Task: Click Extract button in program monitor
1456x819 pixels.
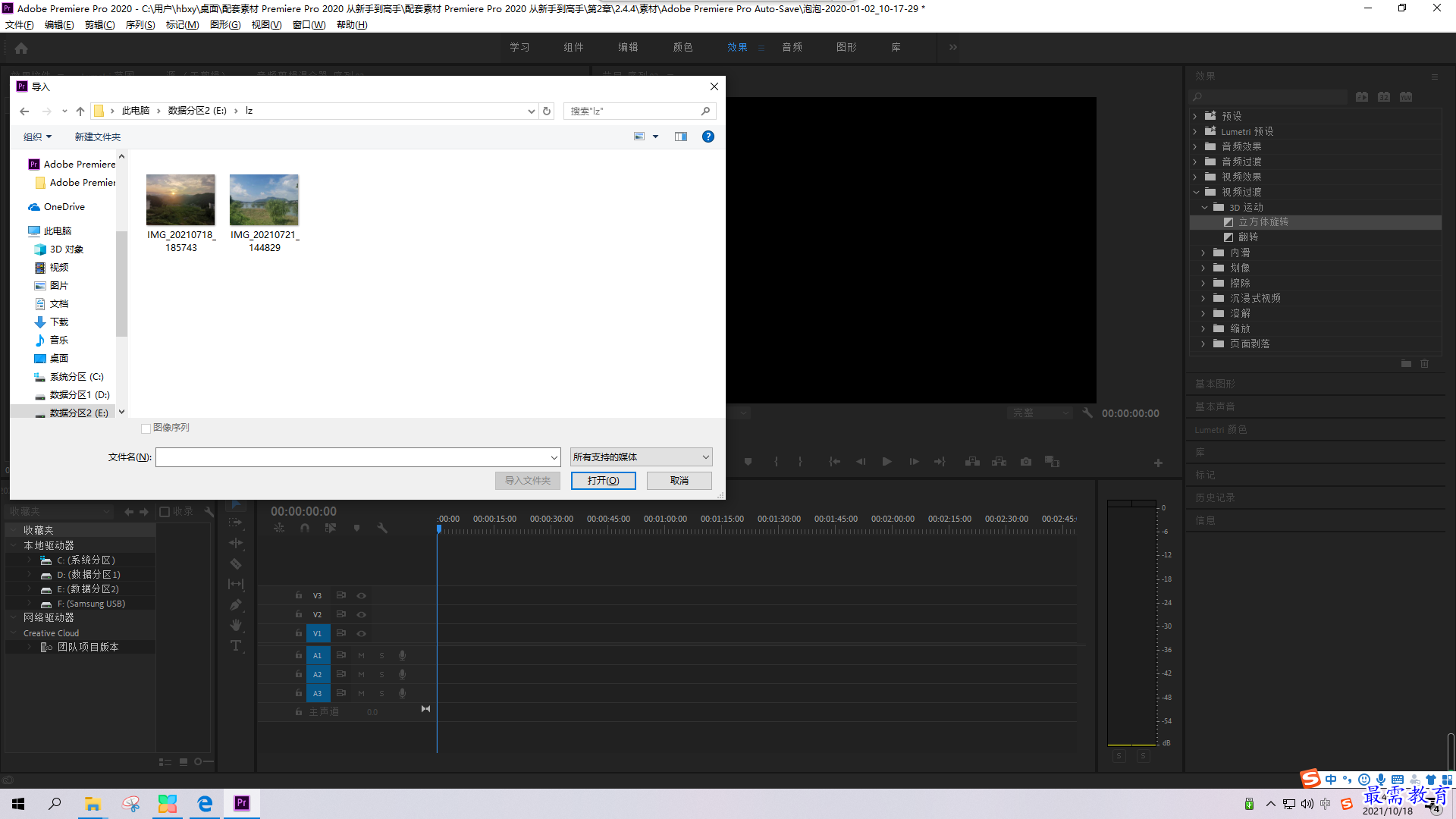Action: [999, 461]
